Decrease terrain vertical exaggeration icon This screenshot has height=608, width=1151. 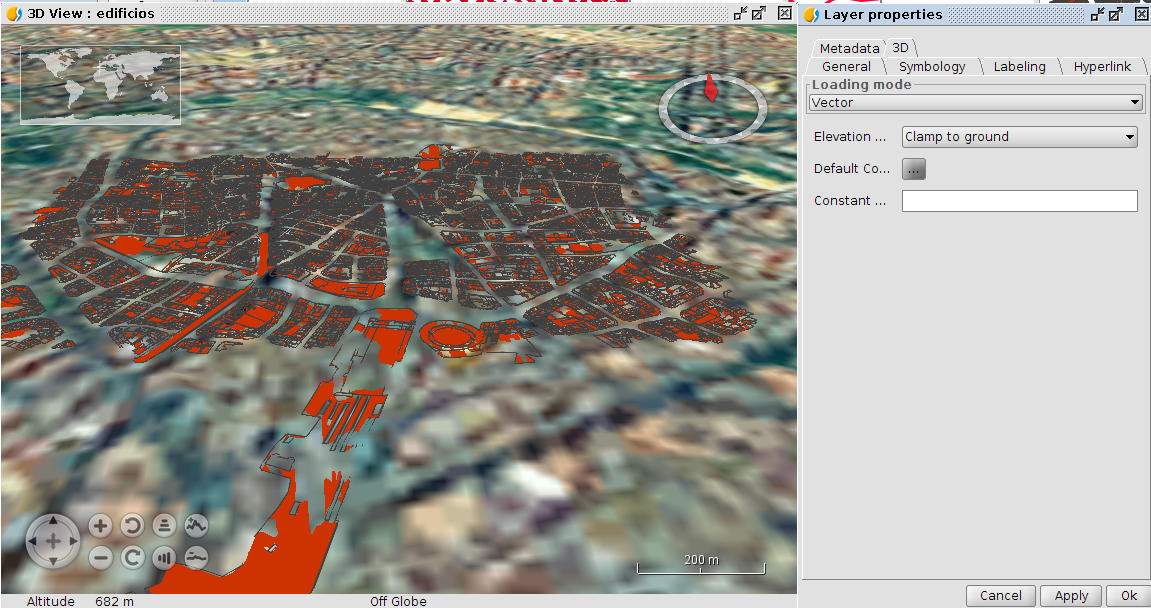[196, 558]
